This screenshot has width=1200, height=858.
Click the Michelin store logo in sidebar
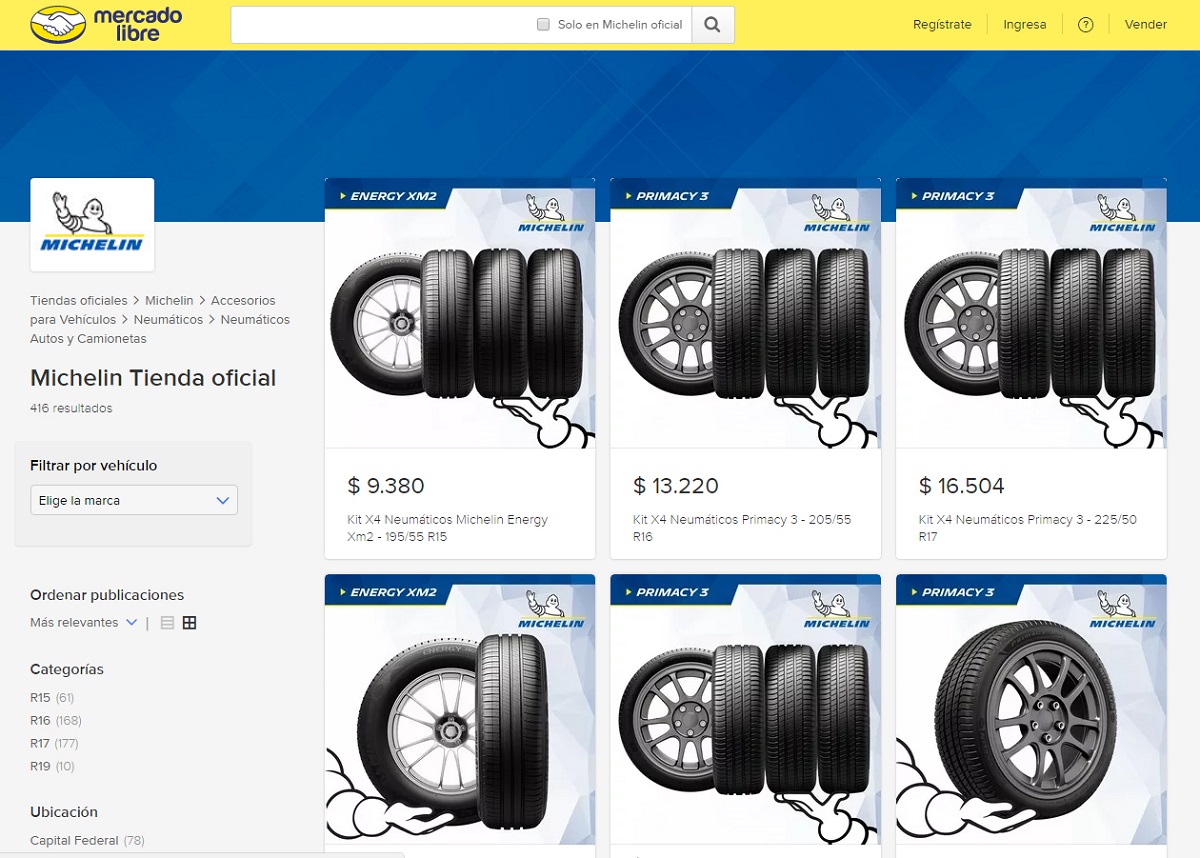[x=92, y=224]
